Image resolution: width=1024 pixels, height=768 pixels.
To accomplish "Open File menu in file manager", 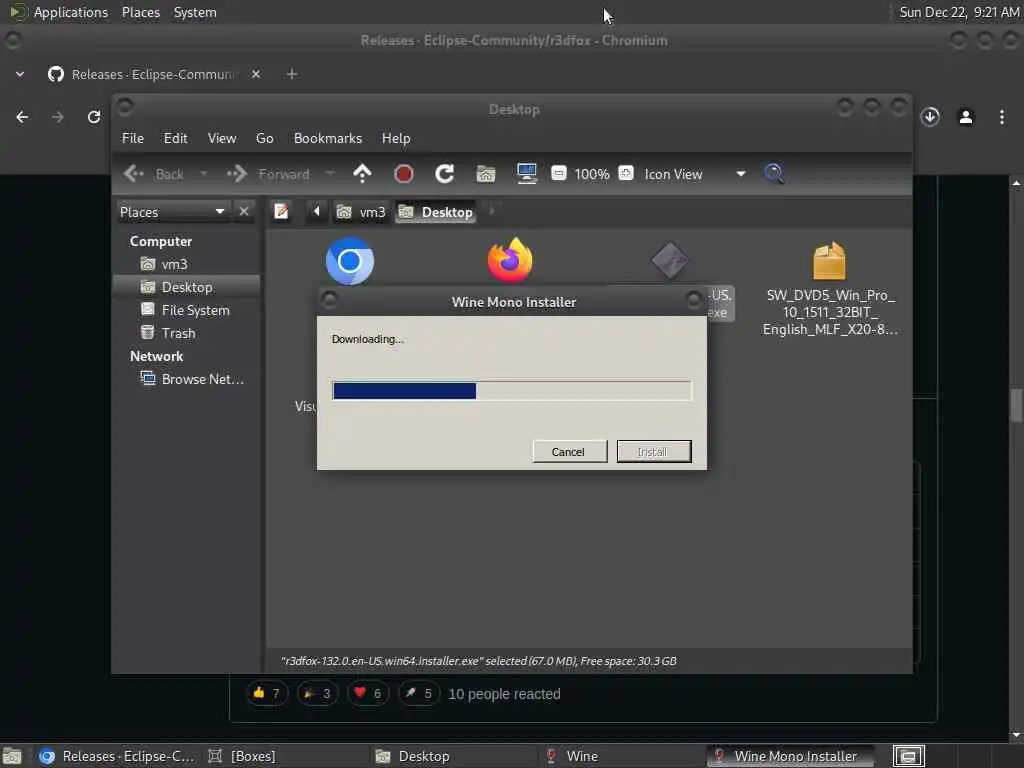I will coord(133,138).
